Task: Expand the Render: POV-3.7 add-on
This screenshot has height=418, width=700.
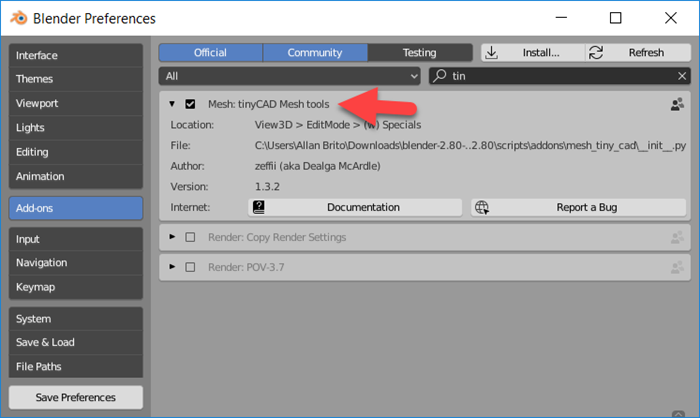Action: [x=172, y=267]
